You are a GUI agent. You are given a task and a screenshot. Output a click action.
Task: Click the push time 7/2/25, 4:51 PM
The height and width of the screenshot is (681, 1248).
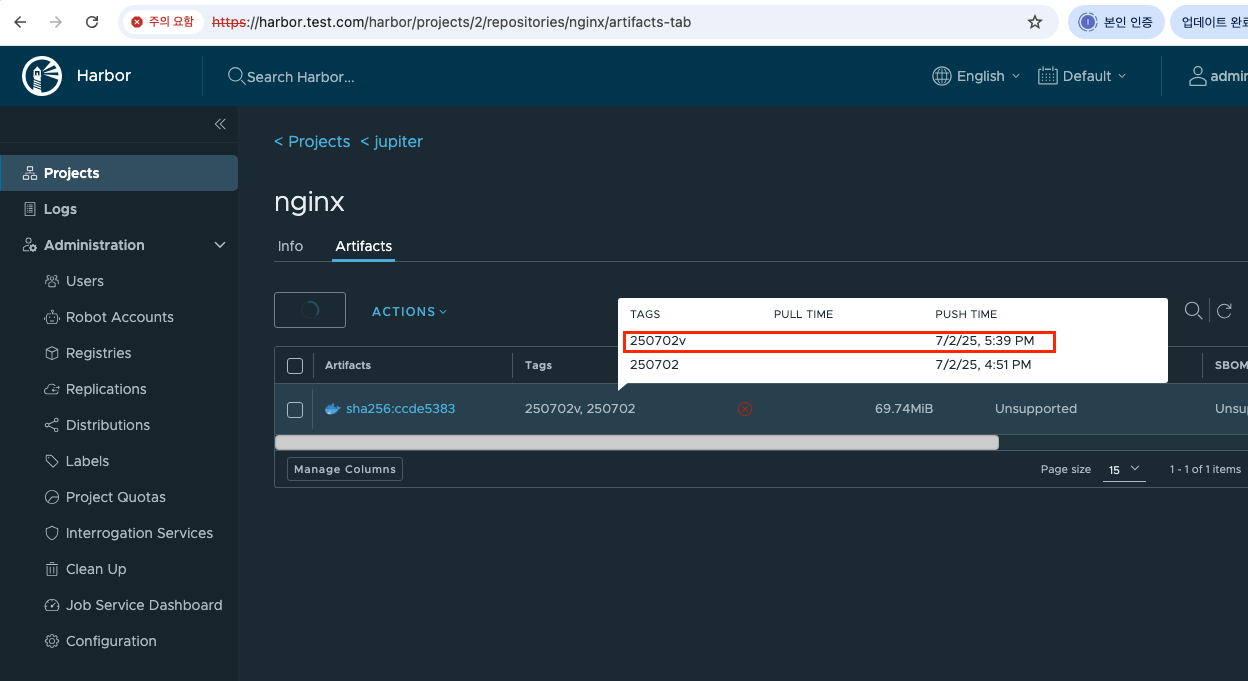tap(983, 365)
